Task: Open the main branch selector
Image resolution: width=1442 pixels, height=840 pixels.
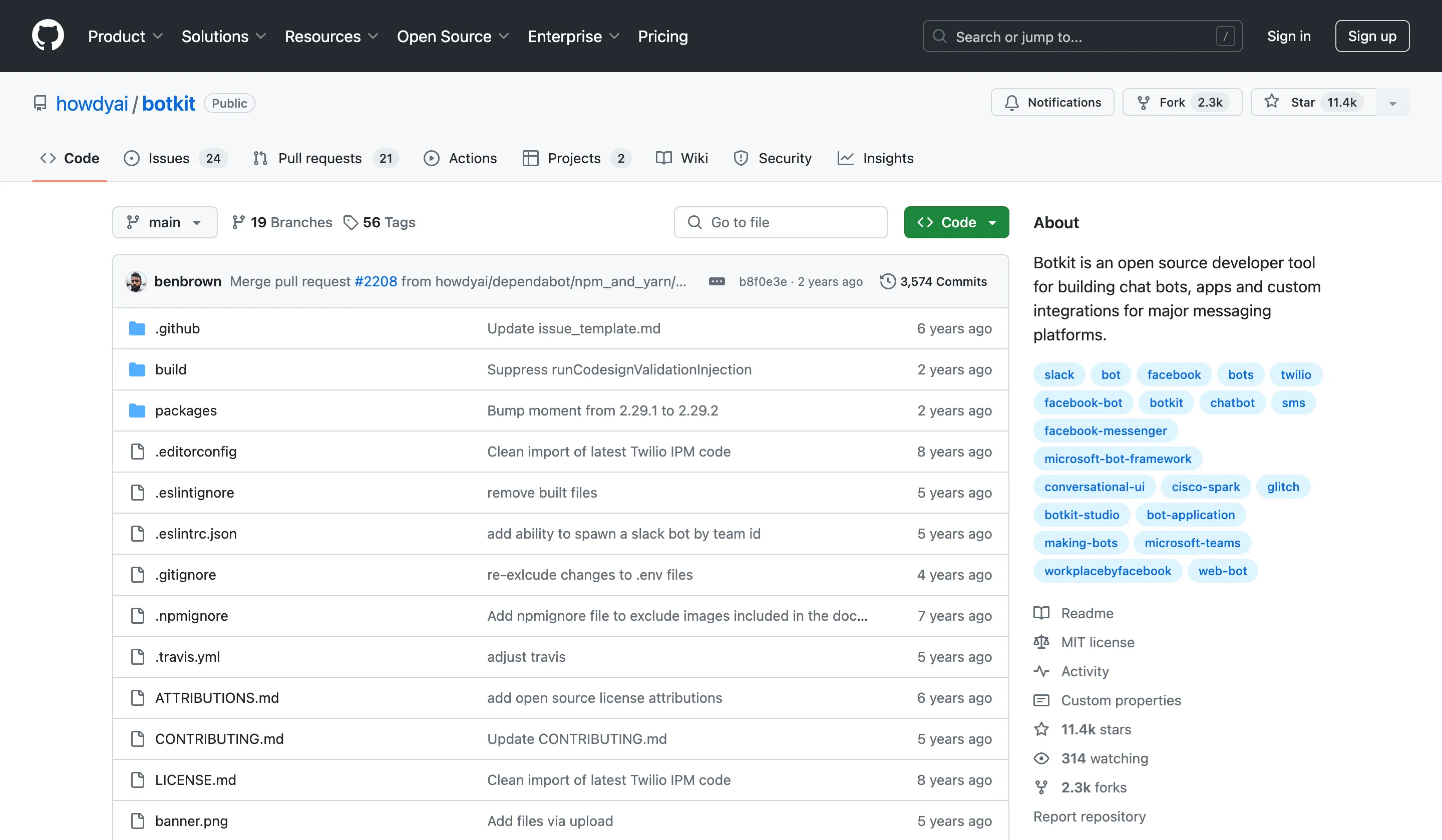Action: click(x=165, y=222)
